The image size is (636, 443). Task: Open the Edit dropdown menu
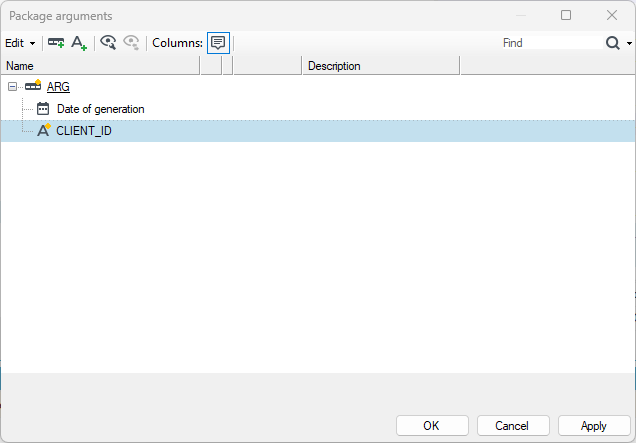click(x=20, y=43)
